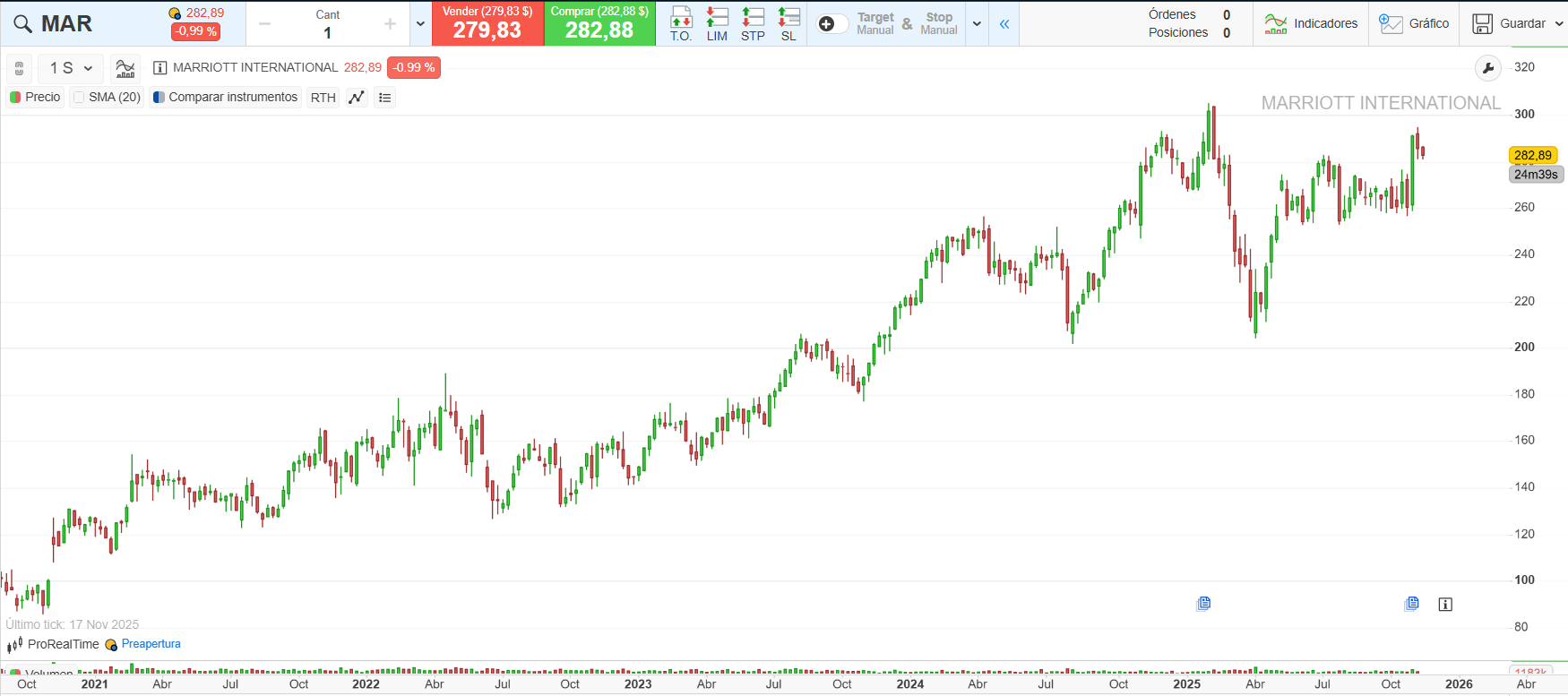The width and height of the screenshot is (1568, 696).
Task: Click the Precio color swatch
Action: (15, 98)
